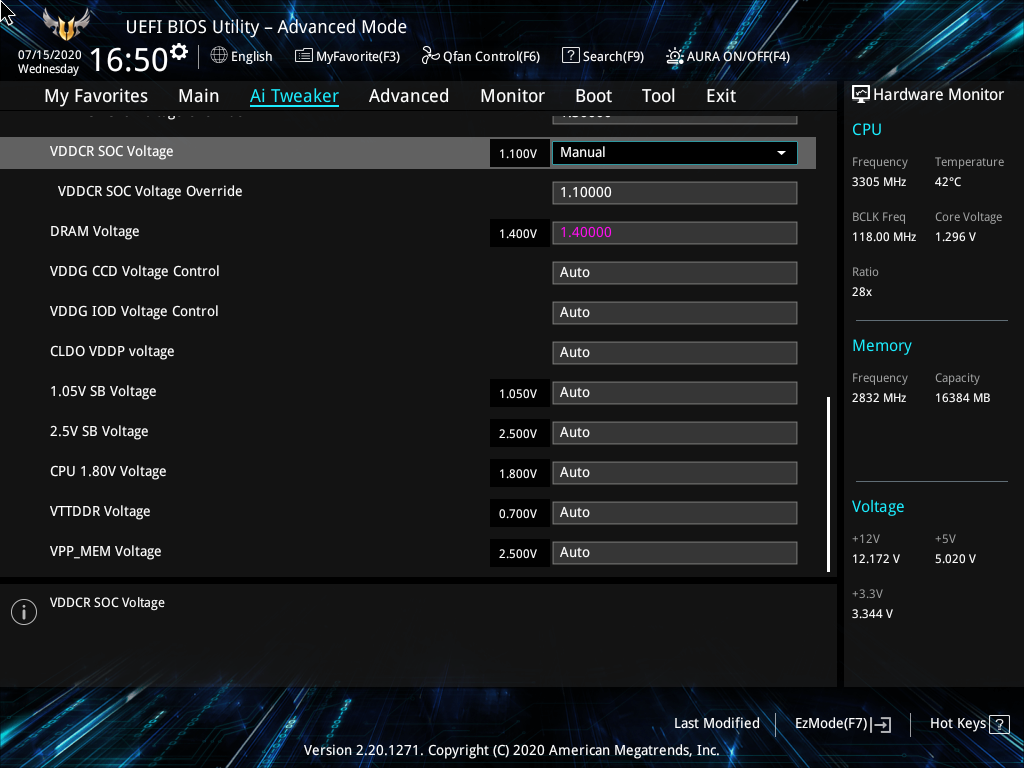This screenshot has width=1024, height=768.
Task: Select the VDDCR SOC Voltage row label
Action: click(112, 152)
